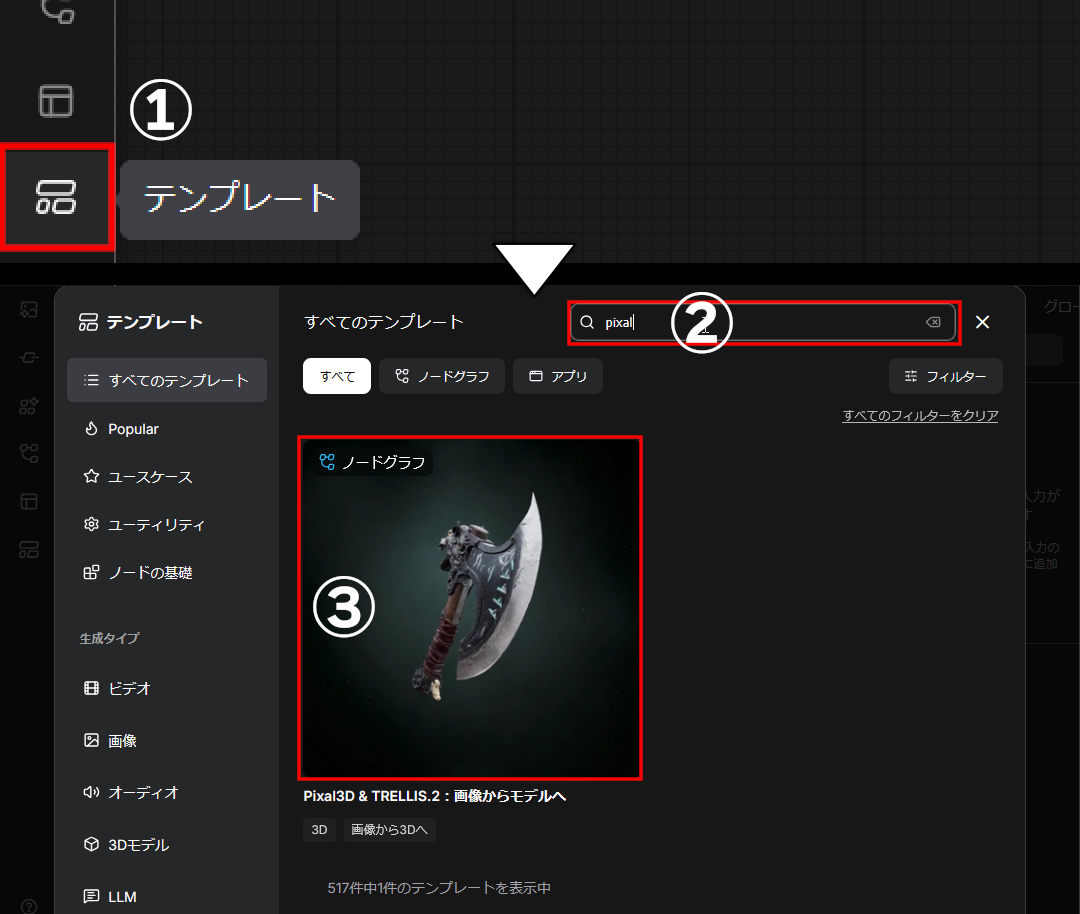The image size is (1080, 914).
Task: Click the speaker icon beside オーディオ
Action: coord(91,792)
